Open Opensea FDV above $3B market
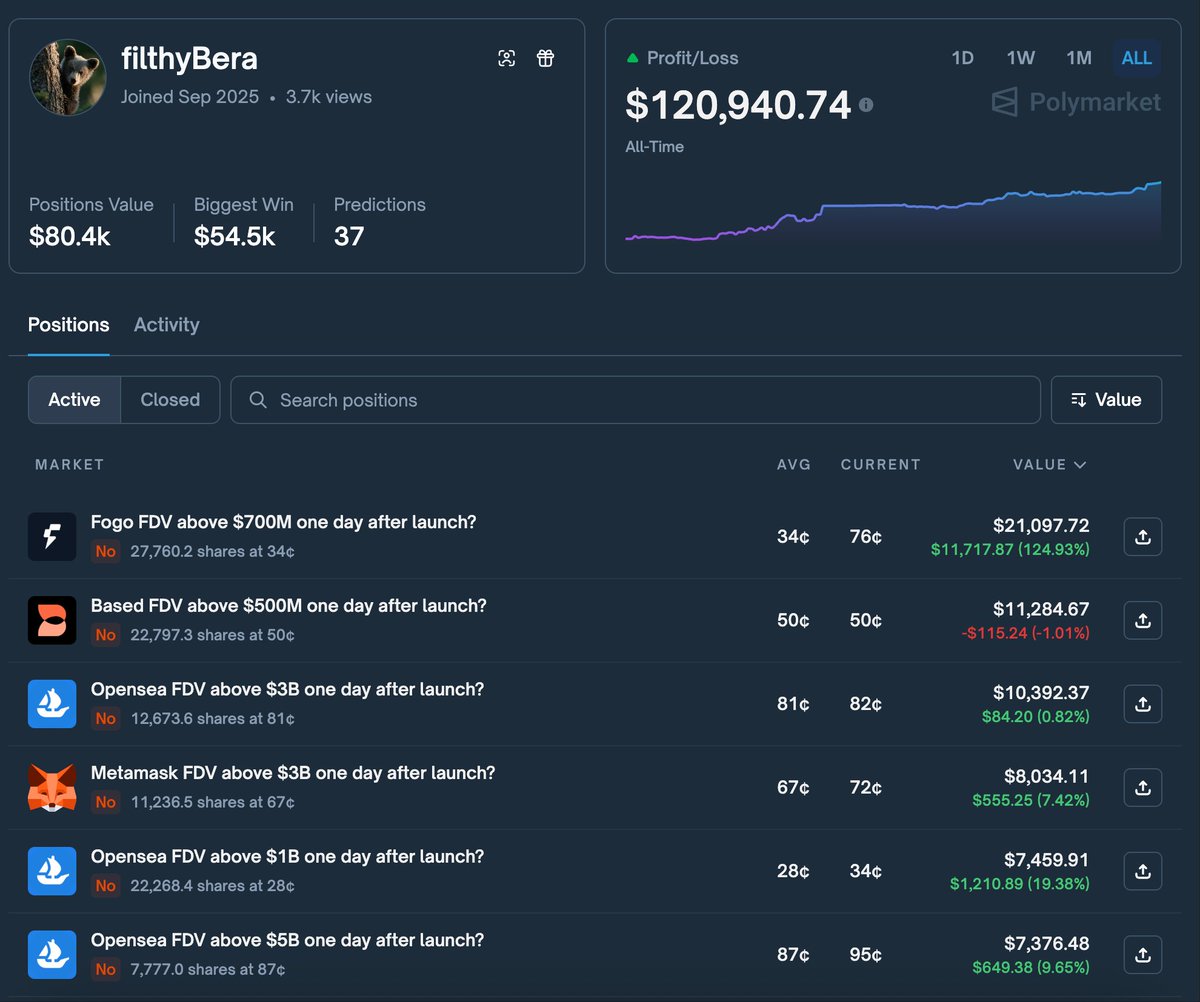 coord(288,689)
